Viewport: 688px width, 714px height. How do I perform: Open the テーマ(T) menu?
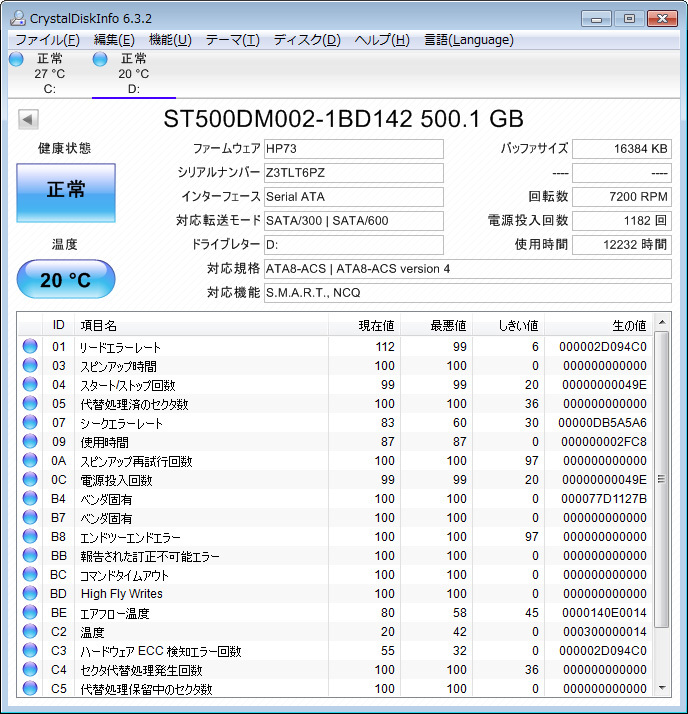coord(232,40)
